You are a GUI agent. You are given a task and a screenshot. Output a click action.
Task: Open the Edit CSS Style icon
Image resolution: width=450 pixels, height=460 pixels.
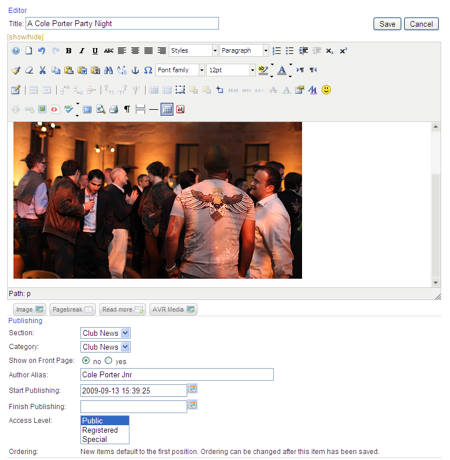click(x=16, y=90)
